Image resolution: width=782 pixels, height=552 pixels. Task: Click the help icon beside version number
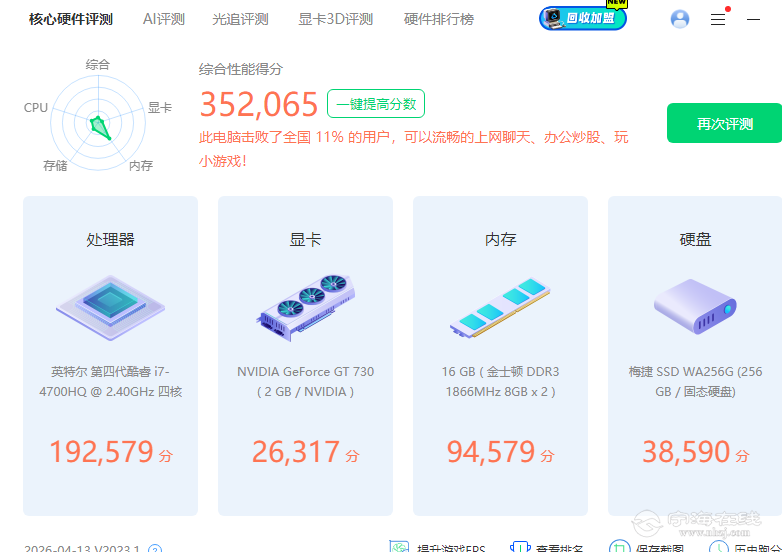(x=155, y=549)
